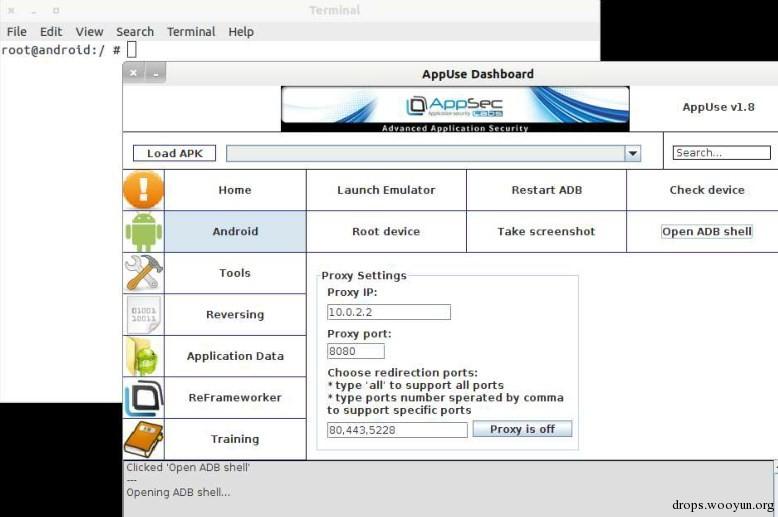Select the Android section

[235, 231]
